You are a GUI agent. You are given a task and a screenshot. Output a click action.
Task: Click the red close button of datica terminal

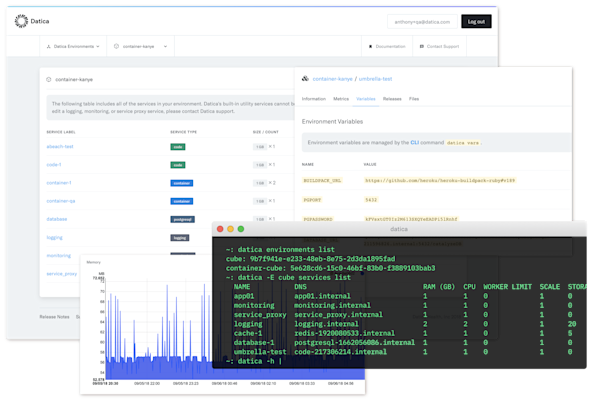click(x=220, y=229)
